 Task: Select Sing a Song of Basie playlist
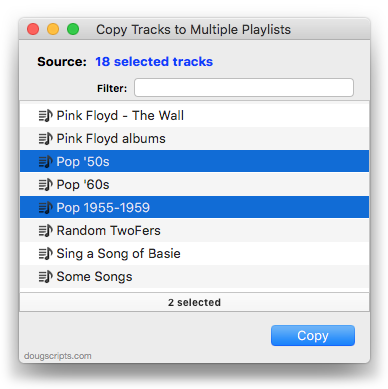click(194, 254)
